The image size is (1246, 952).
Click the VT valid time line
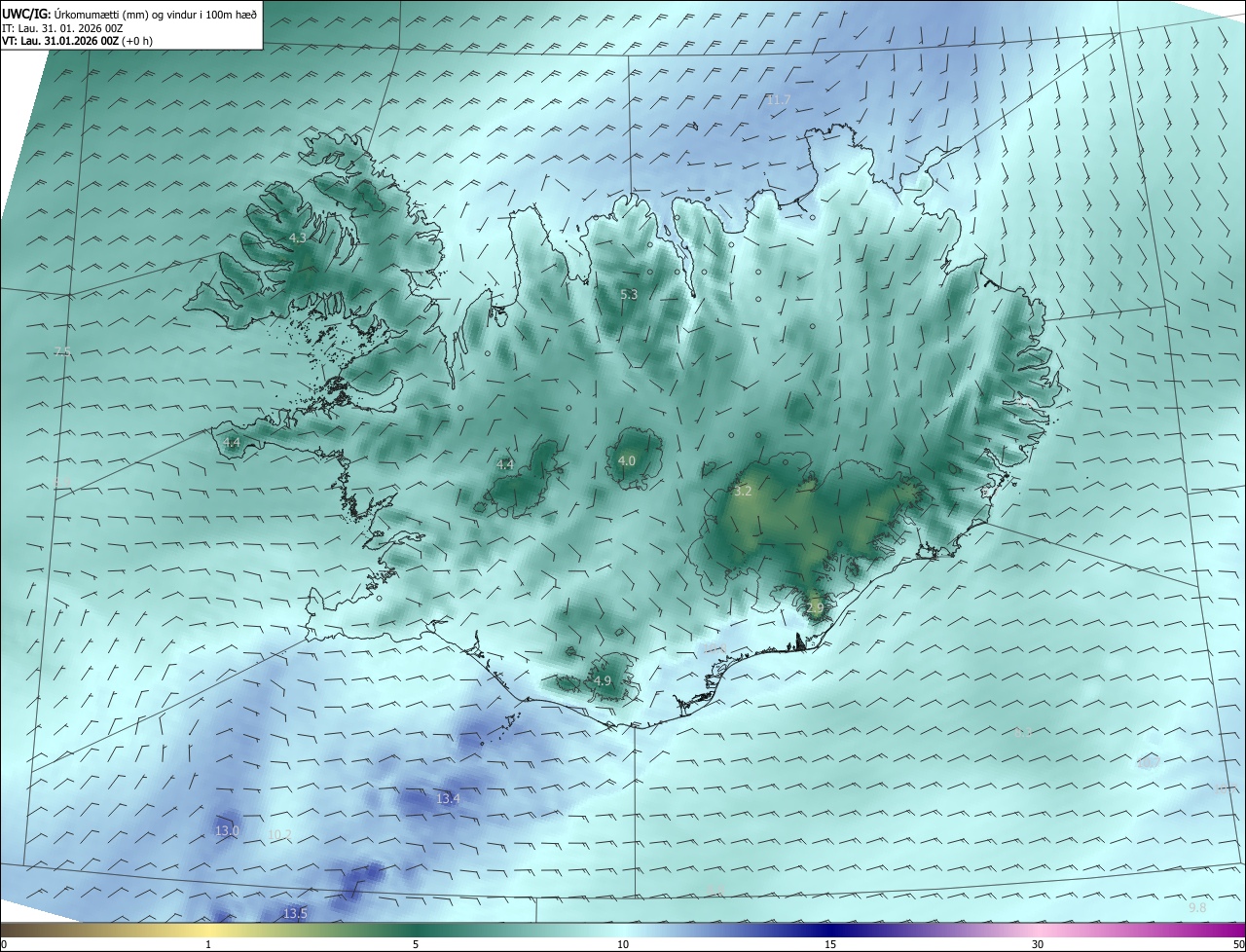[78, 41]
